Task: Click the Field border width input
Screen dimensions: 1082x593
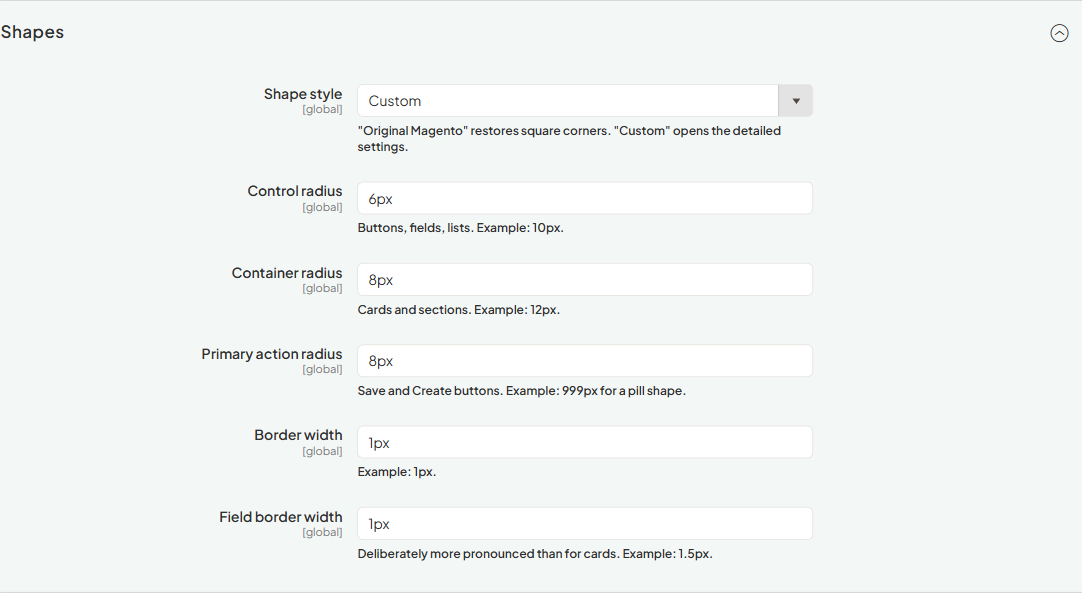Action: pyautogui.click(x=584, y=524)
